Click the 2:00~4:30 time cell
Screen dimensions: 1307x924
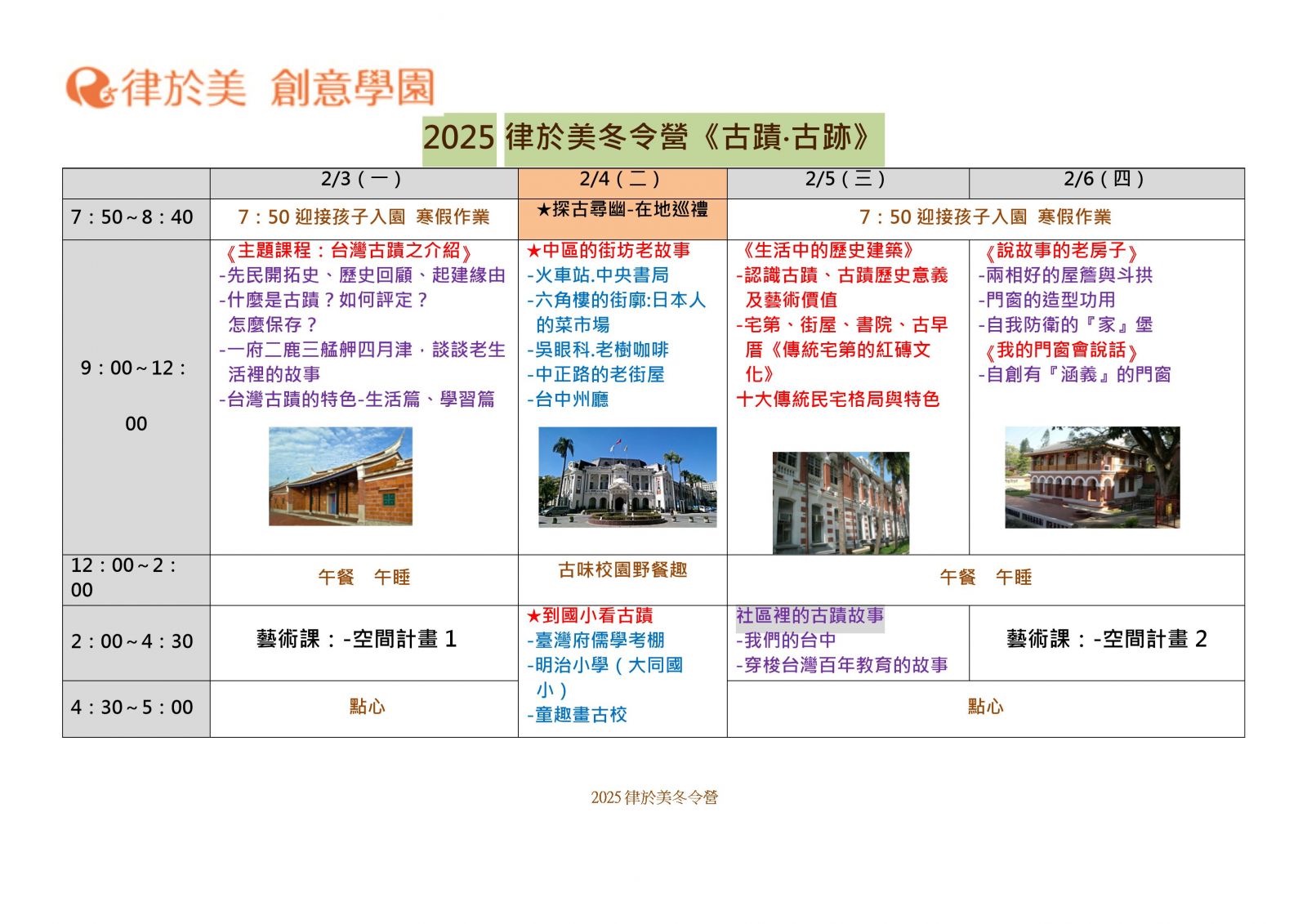tap(133, 641)
